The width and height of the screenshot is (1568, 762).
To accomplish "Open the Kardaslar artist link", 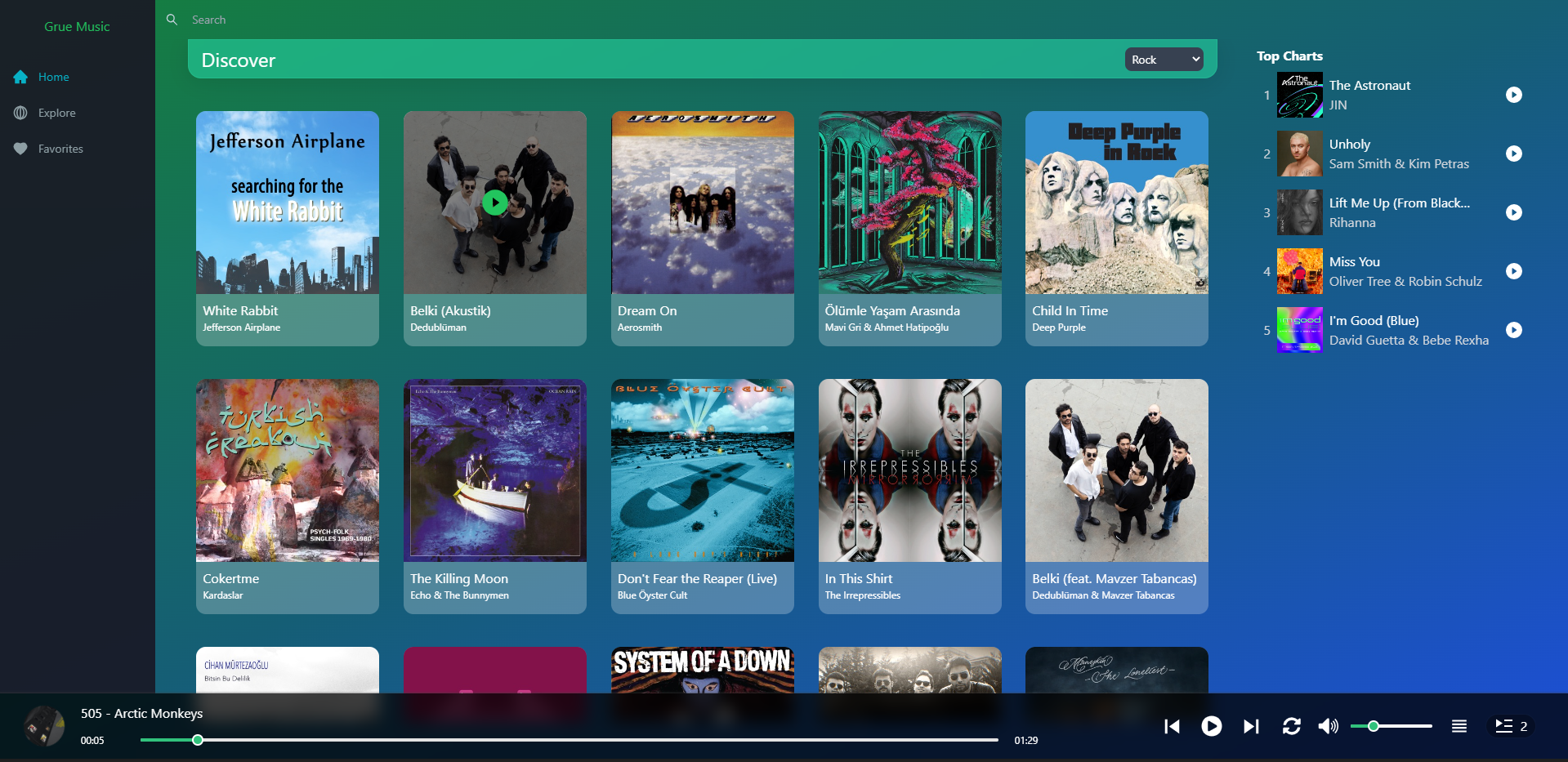I will (x=223, y=595).
